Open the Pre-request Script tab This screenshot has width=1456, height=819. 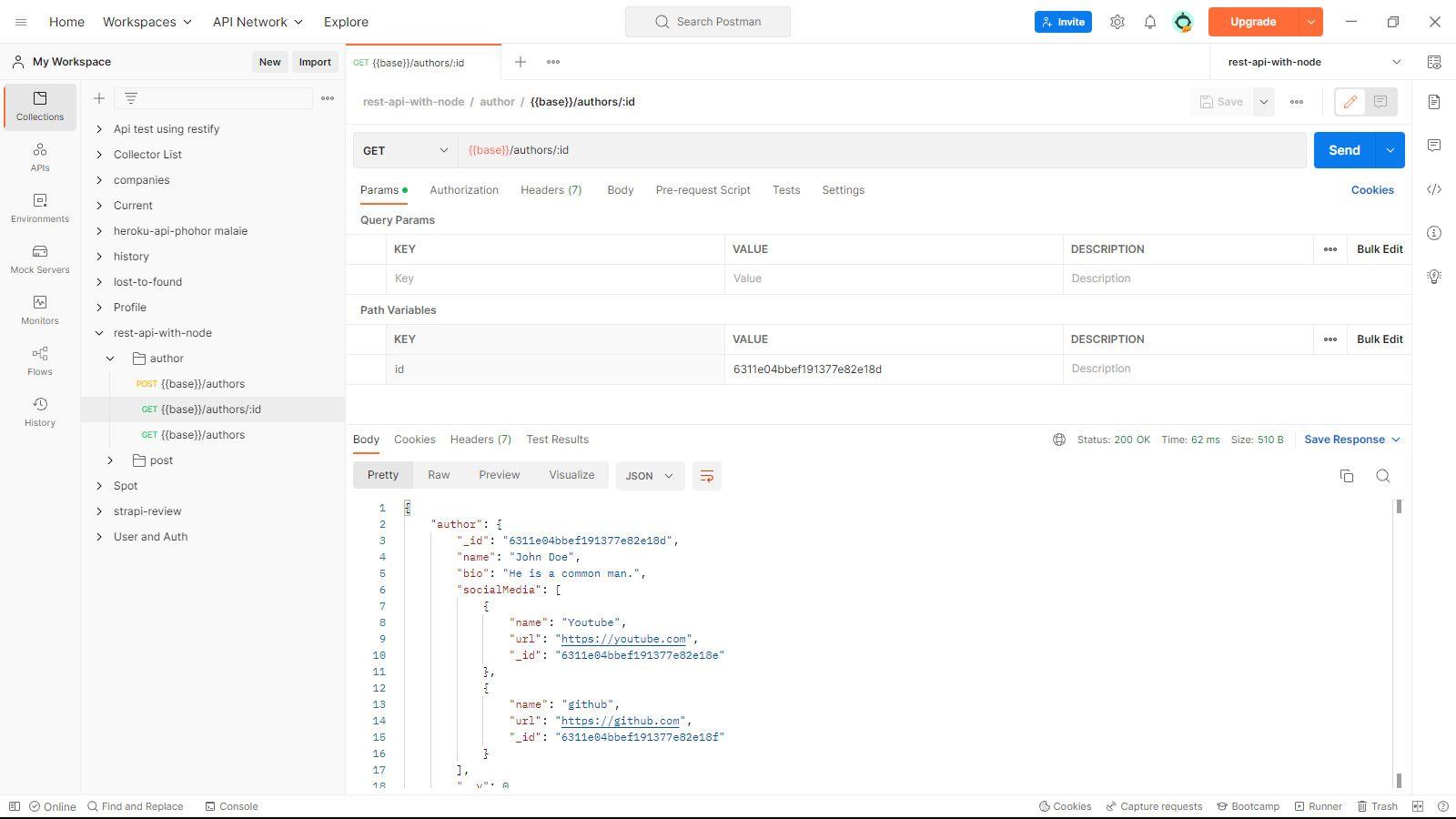click(x=703, y=190)
